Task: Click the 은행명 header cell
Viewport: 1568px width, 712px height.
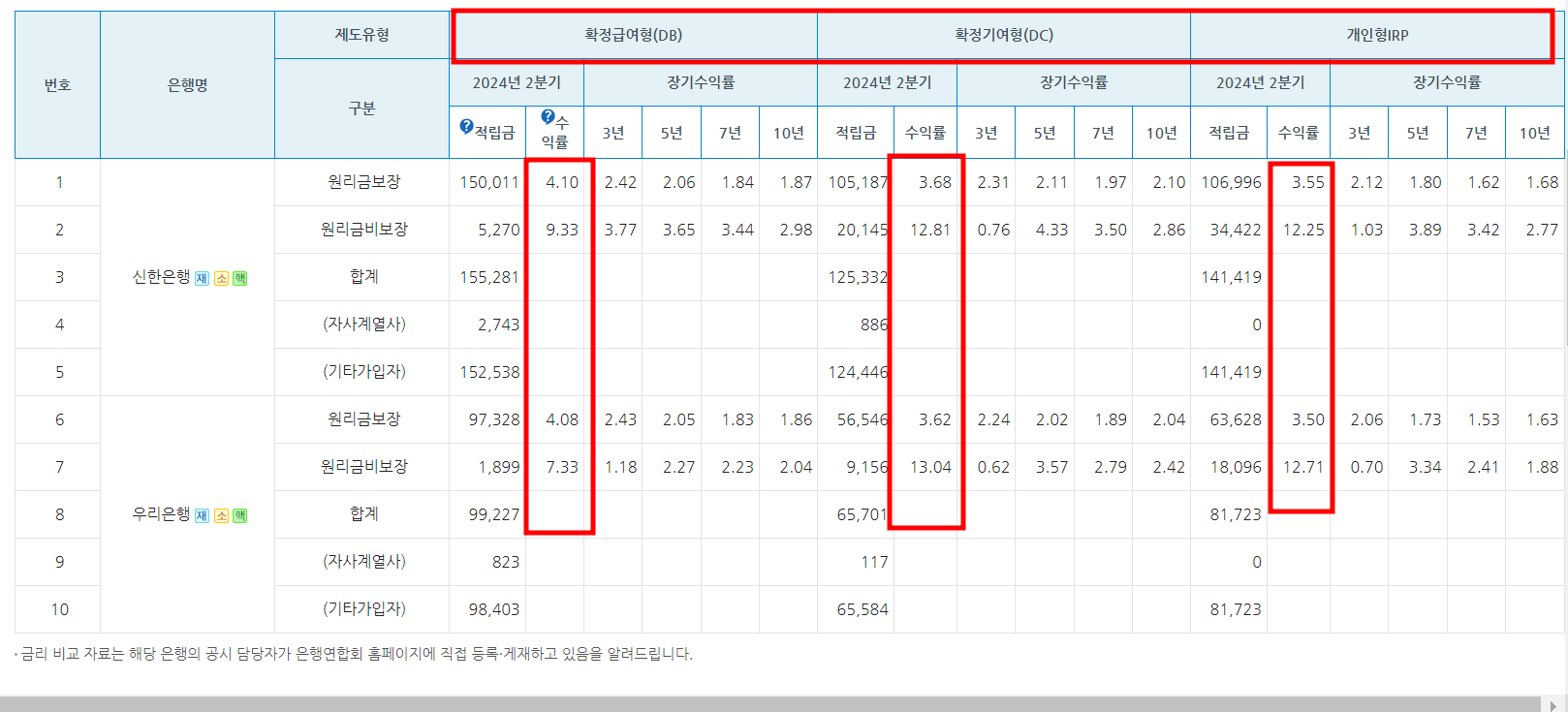Action: 187,85
